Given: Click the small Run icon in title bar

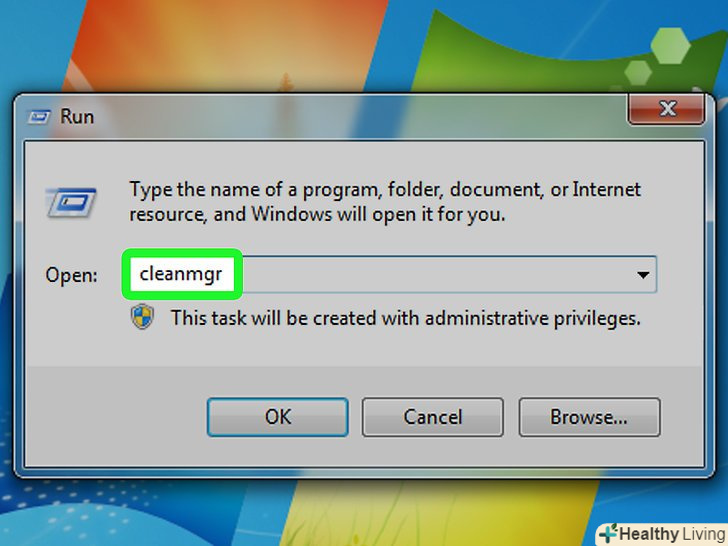Looking at the screenshot, I should coord(39,116).
